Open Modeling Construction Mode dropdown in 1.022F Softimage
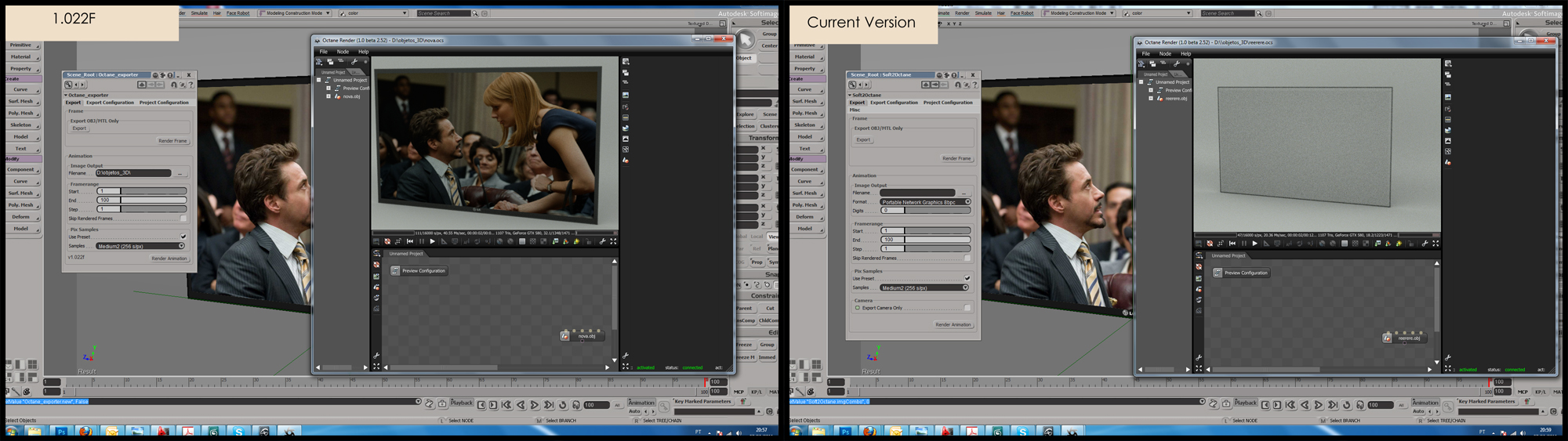 (295, 13)
